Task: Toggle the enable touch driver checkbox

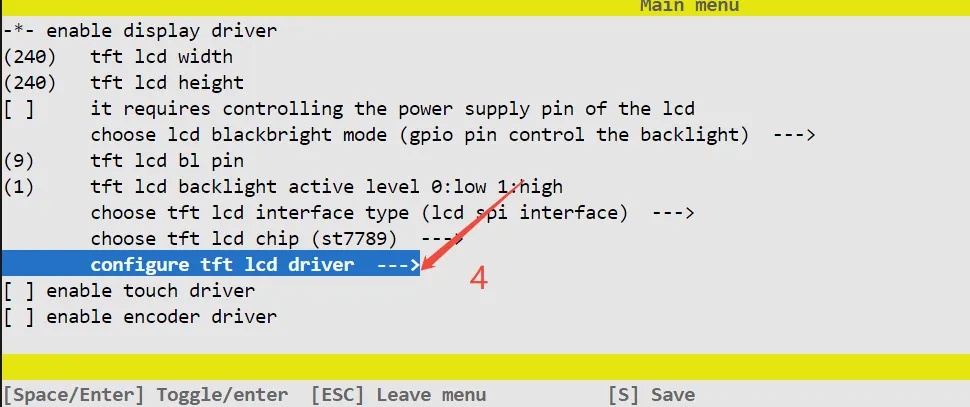Action: [x=19, y=291]
